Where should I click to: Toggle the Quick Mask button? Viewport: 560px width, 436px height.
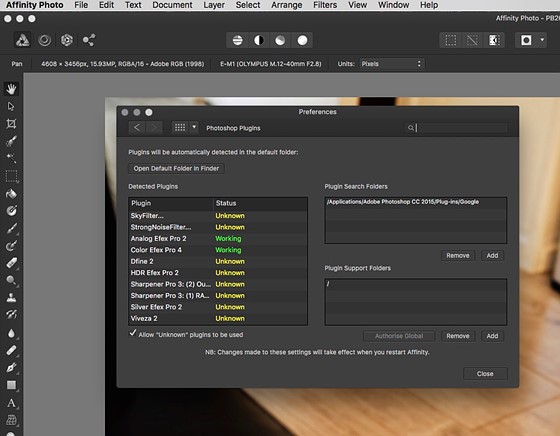526,40
